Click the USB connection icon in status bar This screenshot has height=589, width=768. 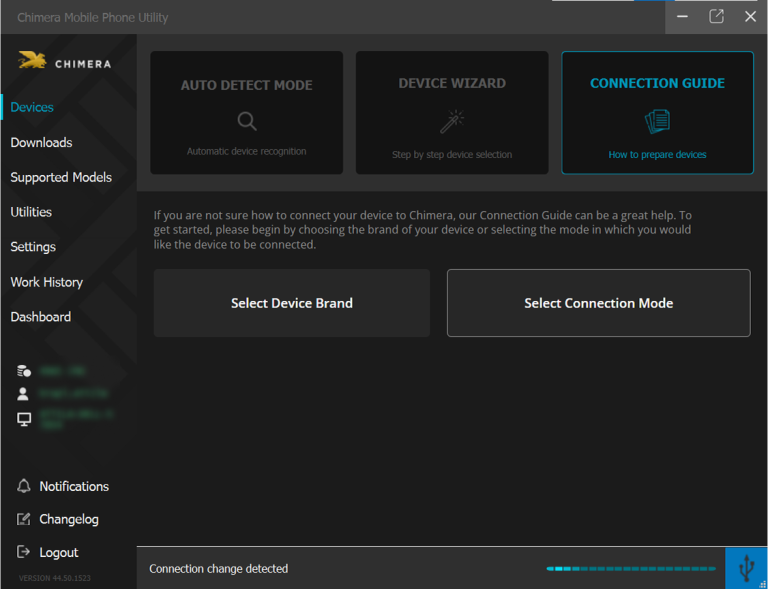pyautogui.click(x=746, y=568)
